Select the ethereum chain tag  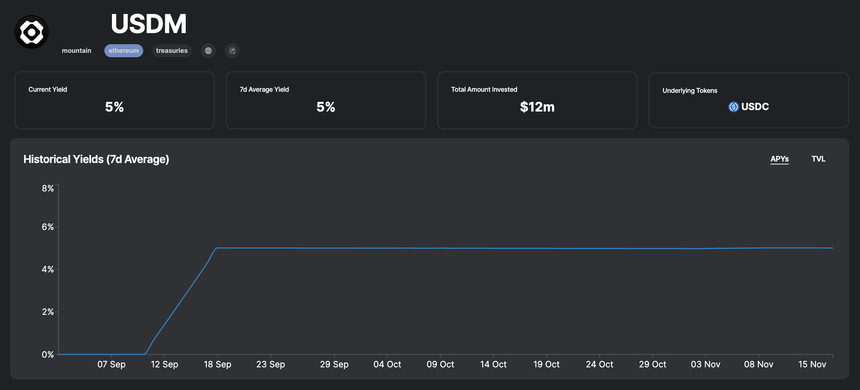[124, 50]
